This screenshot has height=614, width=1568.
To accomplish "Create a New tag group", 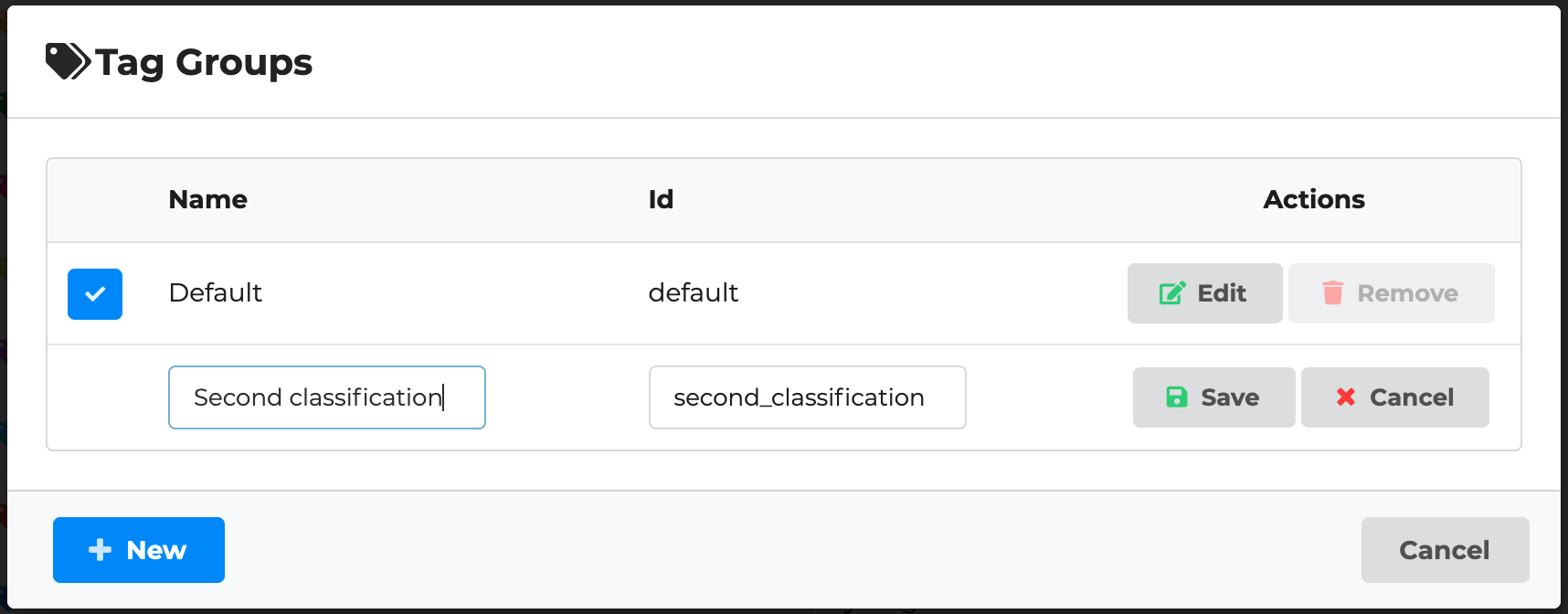I will point(139,550).
